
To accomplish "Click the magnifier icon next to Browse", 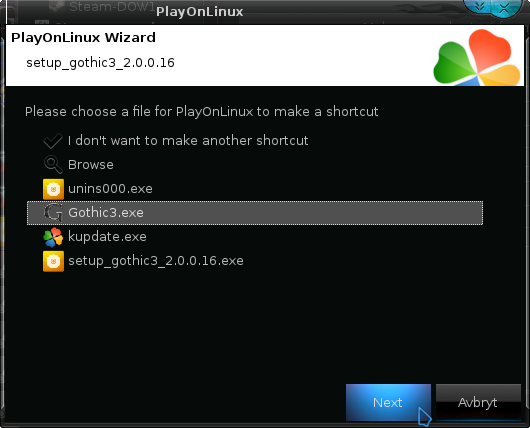I will click(53, 165).
